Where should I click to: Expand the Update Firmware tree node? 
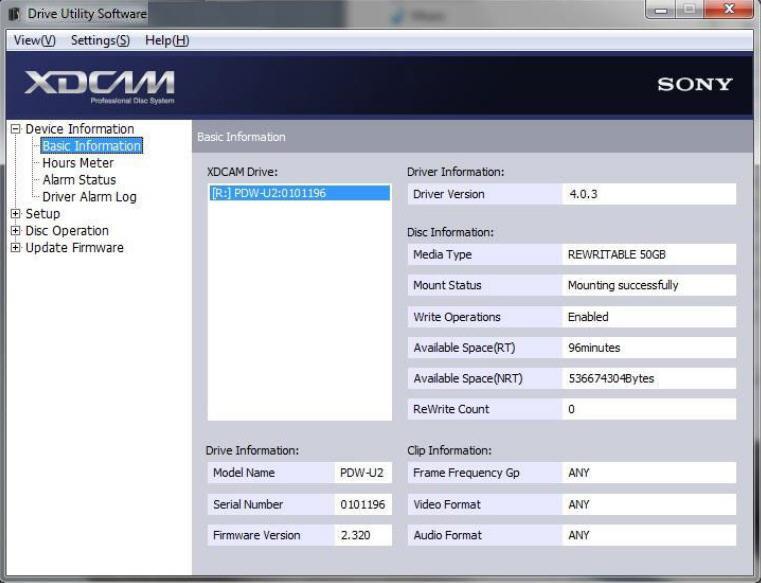(x=15, y=248)
